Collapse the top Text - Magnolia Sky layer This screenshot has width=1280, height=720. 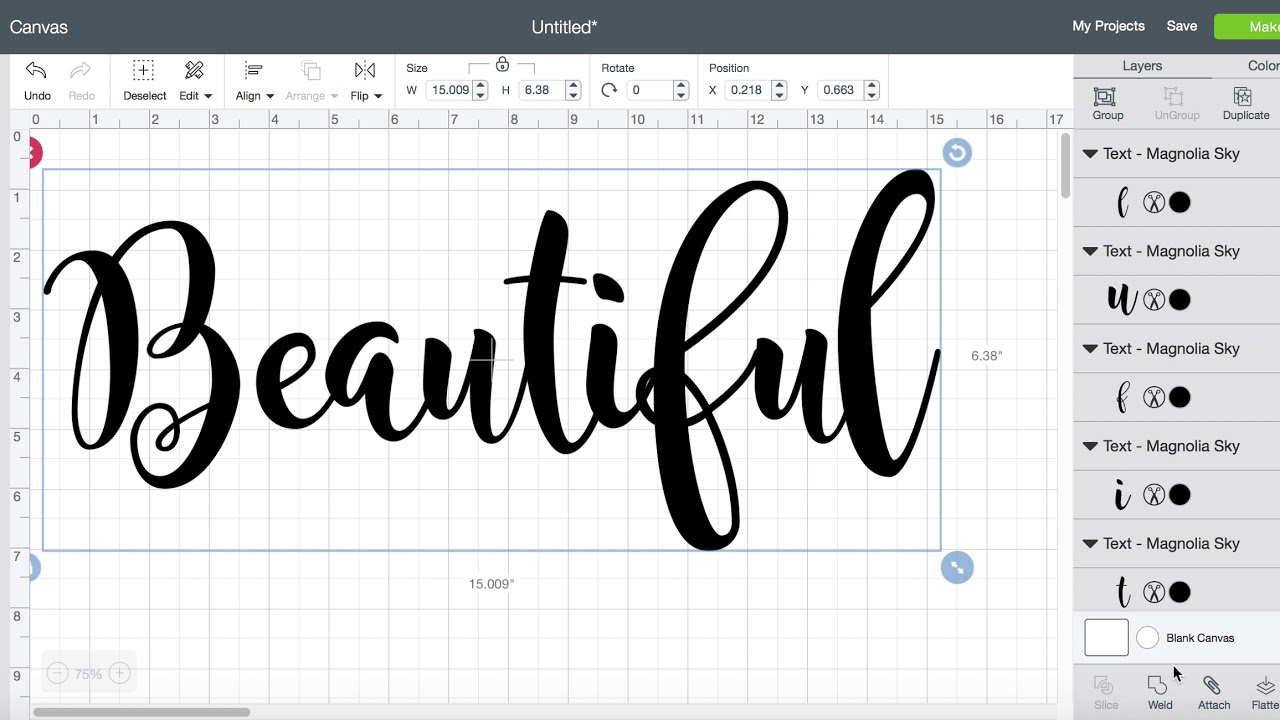click(x=1090, y=154)
